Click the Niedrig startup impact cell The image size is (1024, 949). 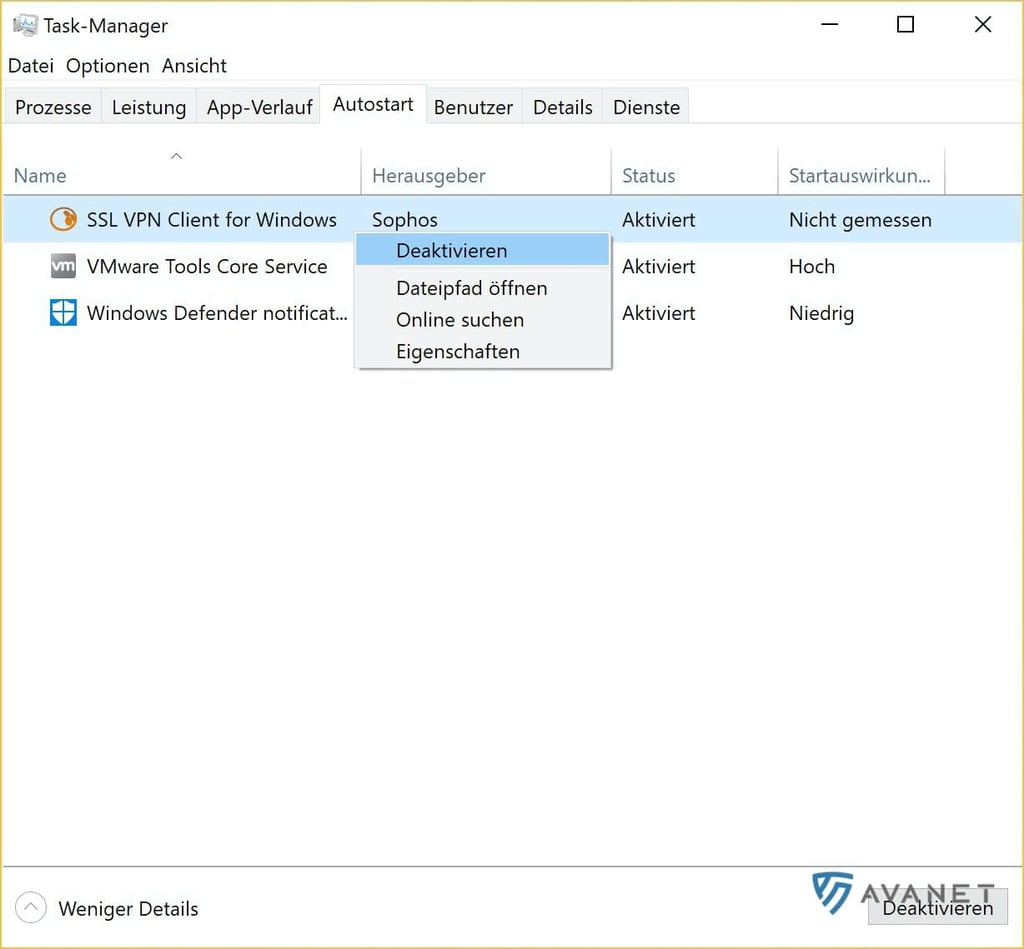(x=821, y=314)
